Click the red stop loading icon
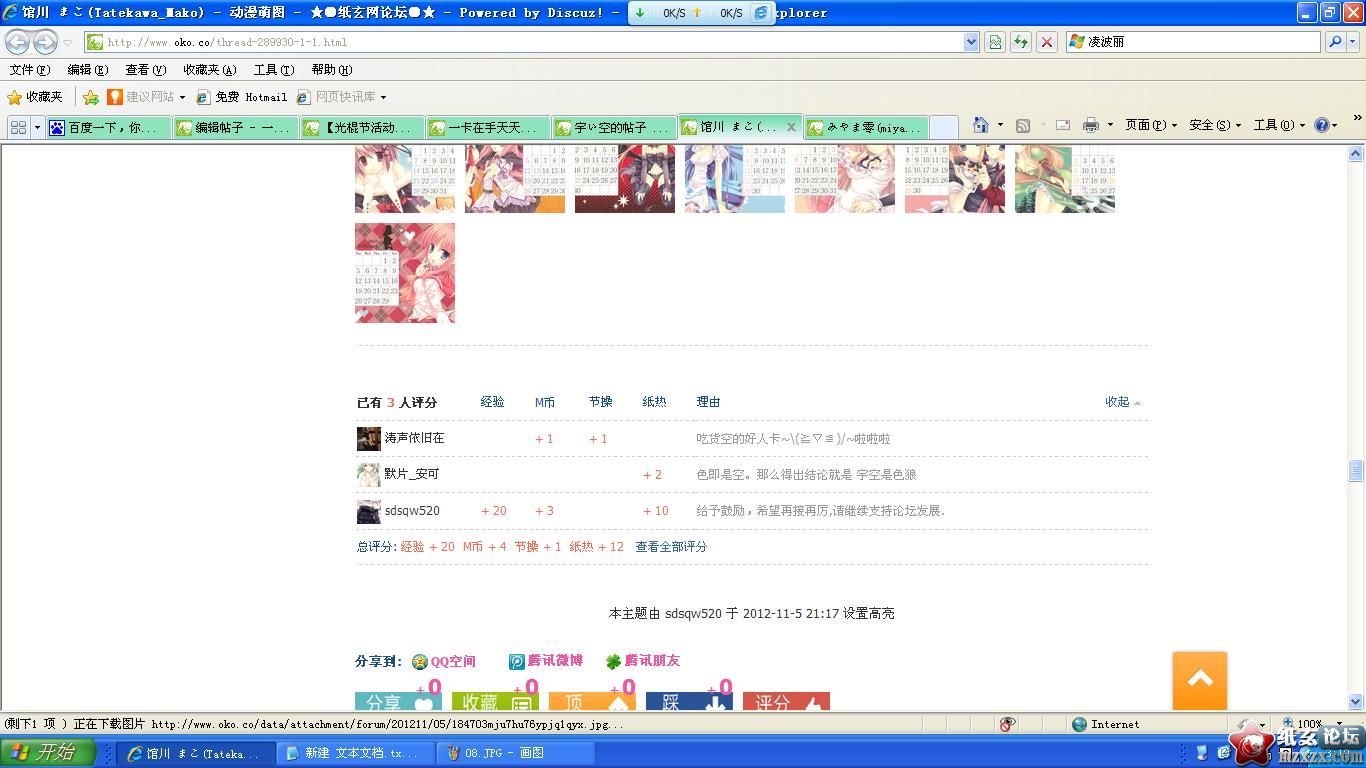This screenshot has width=1366, height=768. coord(1047,42)
